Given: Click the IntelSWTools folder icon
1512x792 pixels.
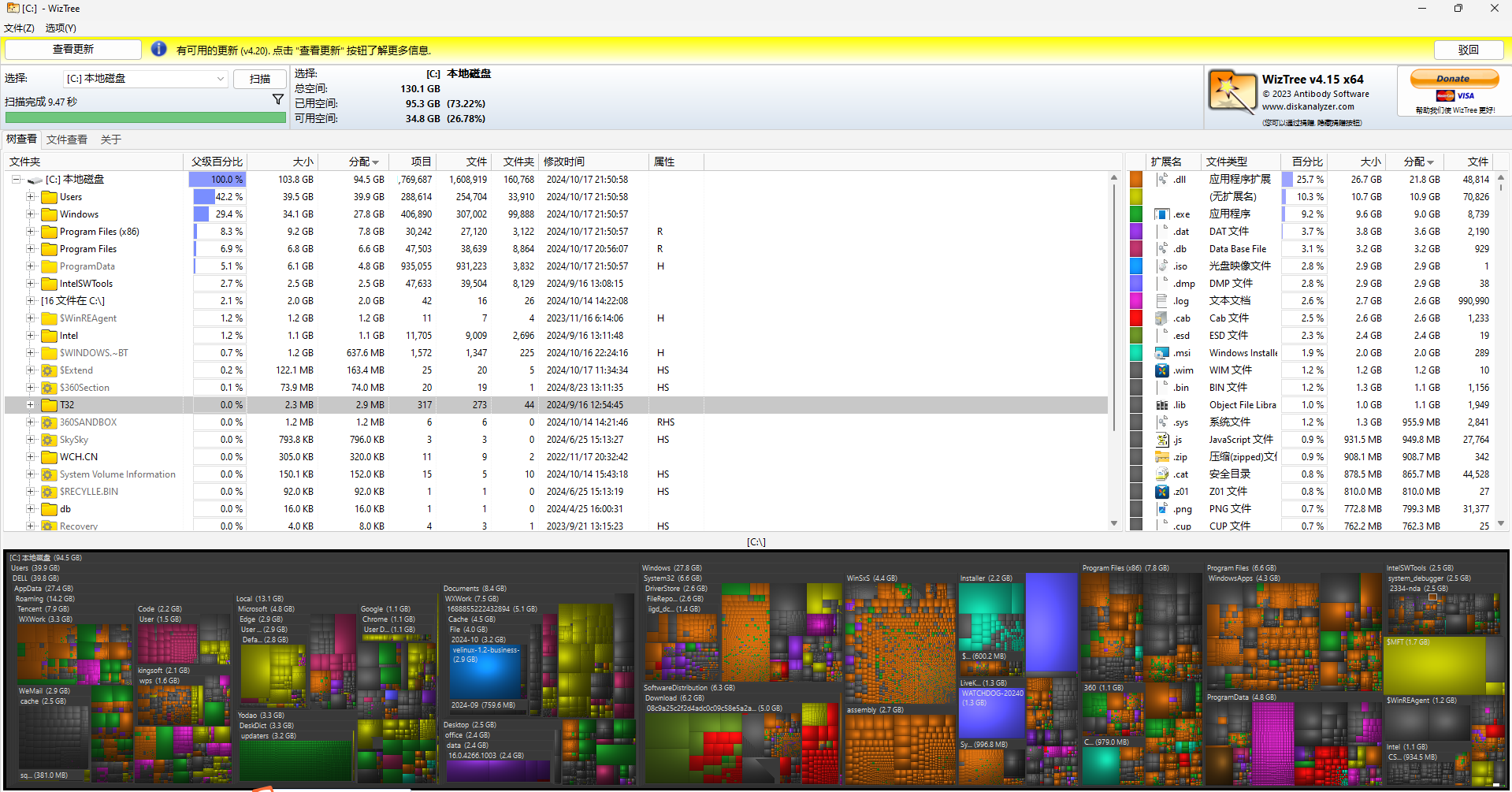Looking at the screenshot, I should pyautogui.click(x=49, y=284).
